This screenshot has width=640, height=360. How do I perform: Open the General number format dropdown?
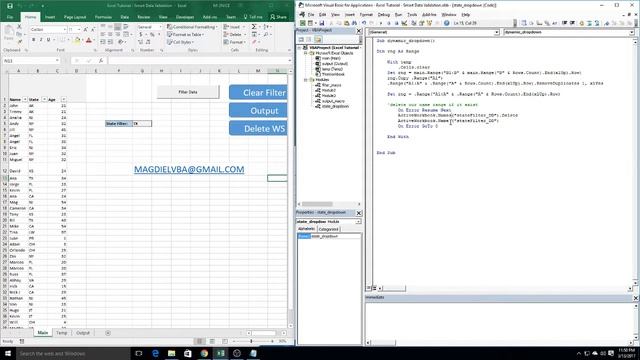click(160, 27)
